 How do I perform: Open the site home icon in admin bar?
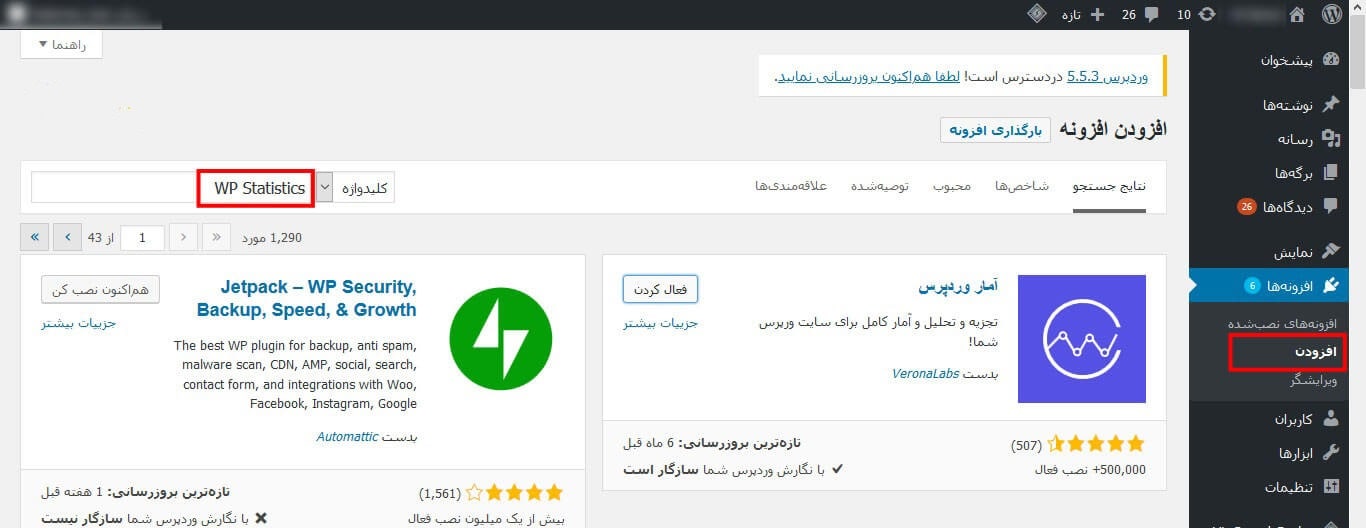[x=1297, y=15]
